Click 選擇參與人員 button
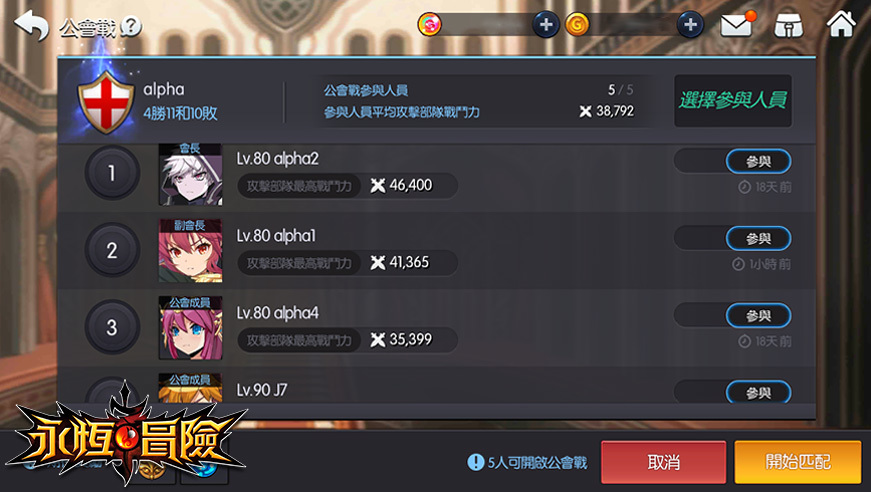Screen dimensions: 871x492 [733, 101]
